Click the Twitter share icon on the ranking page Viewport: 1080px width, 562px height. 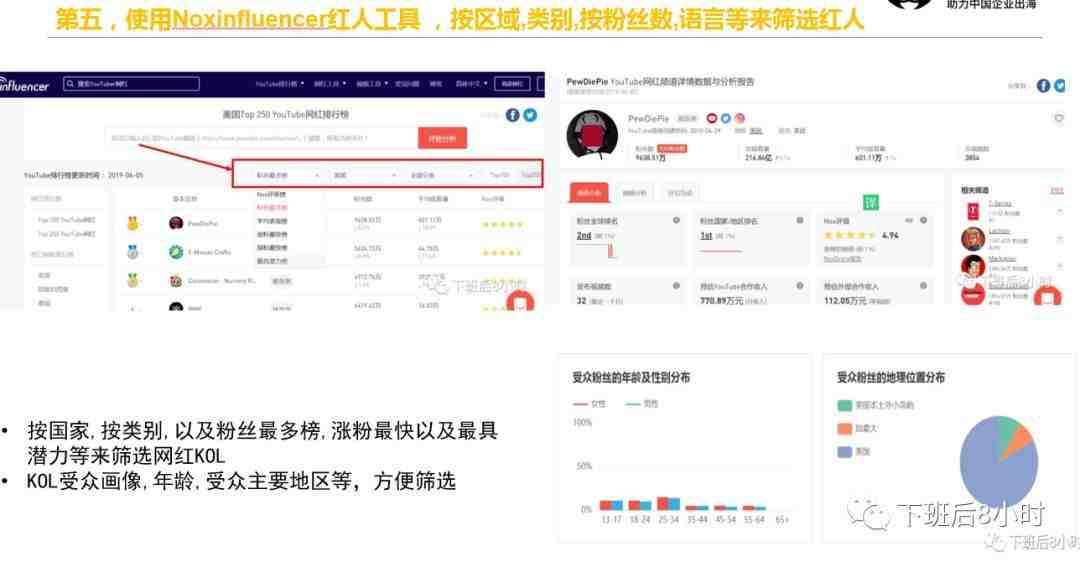(530, 115)
